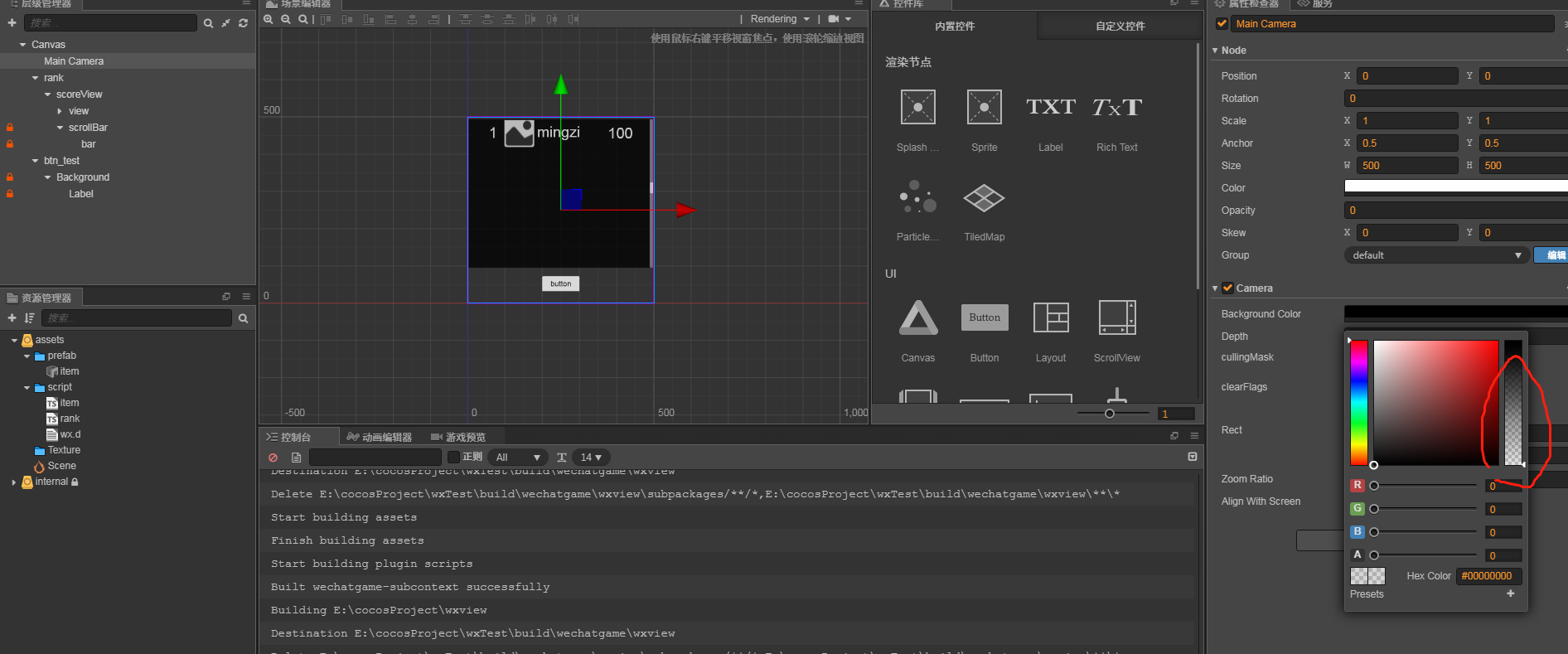Pop out the console panel
1568x654 pixels.
[1174, 436]
